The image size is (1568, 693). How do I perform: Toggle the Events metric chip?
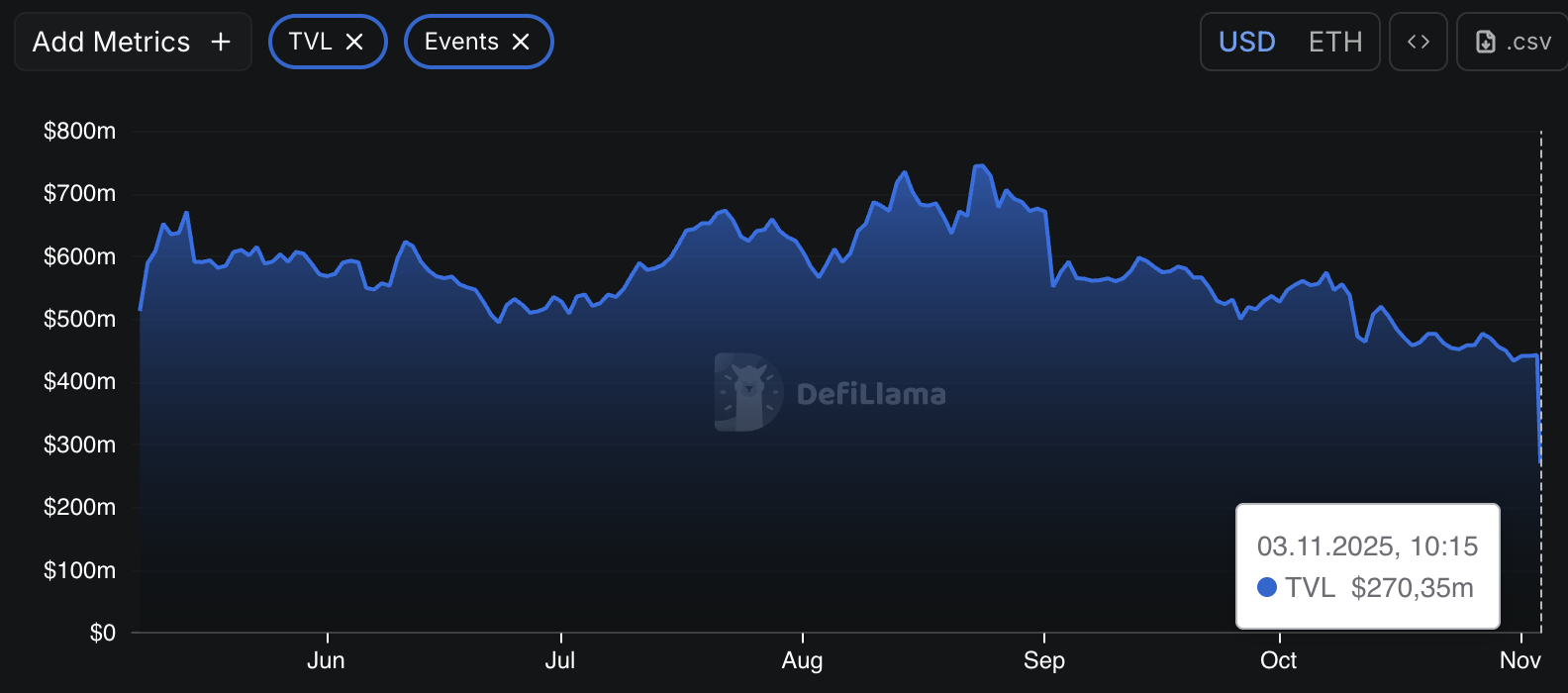(461, 42)
